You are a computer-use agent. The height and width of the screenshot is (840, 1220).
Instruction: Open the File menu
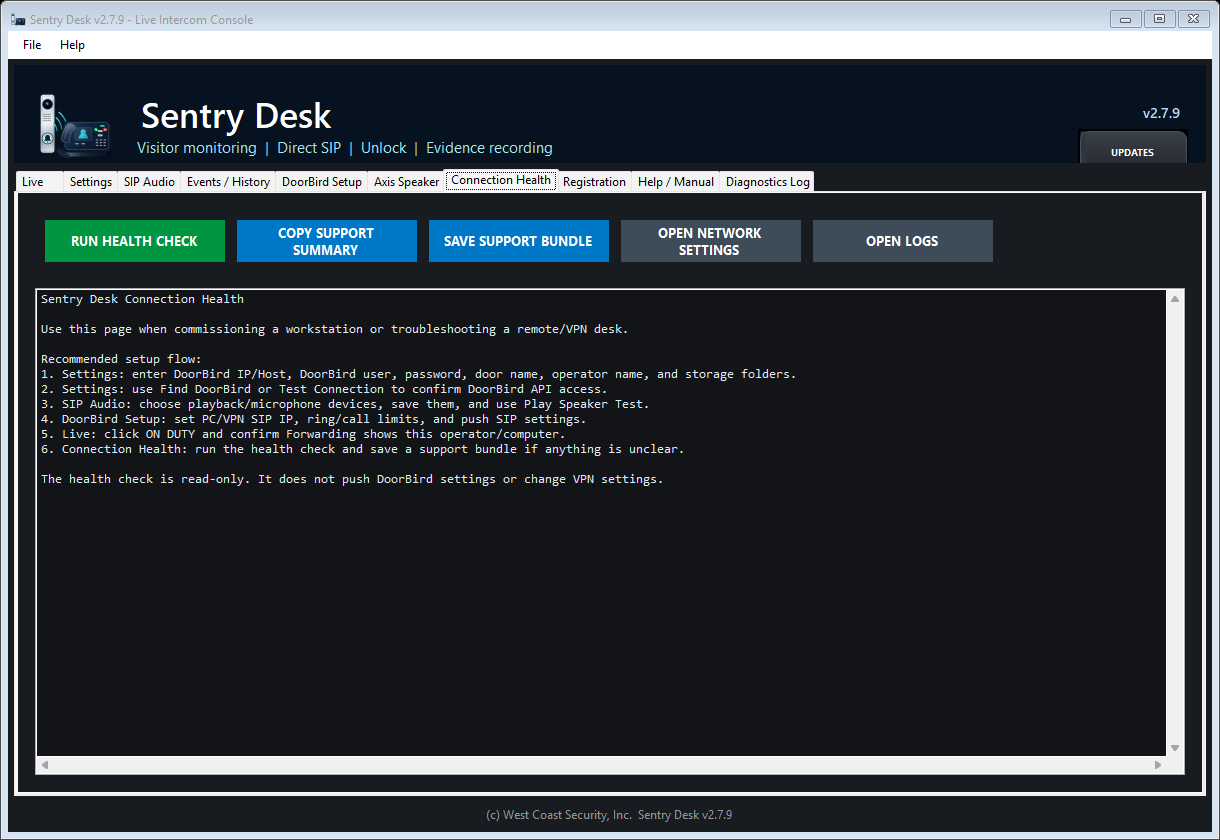coord(32,45)
